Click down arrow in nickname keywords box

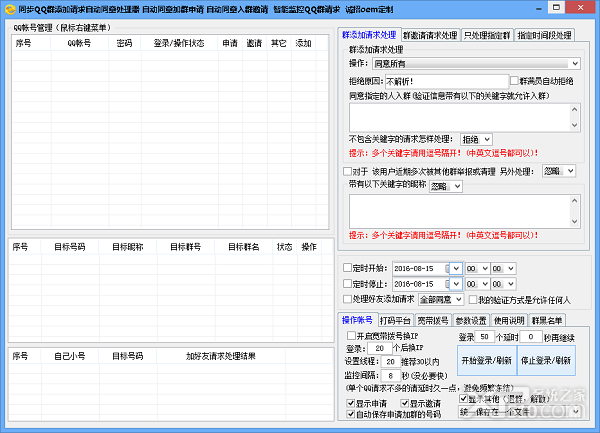tap(574, 221)
